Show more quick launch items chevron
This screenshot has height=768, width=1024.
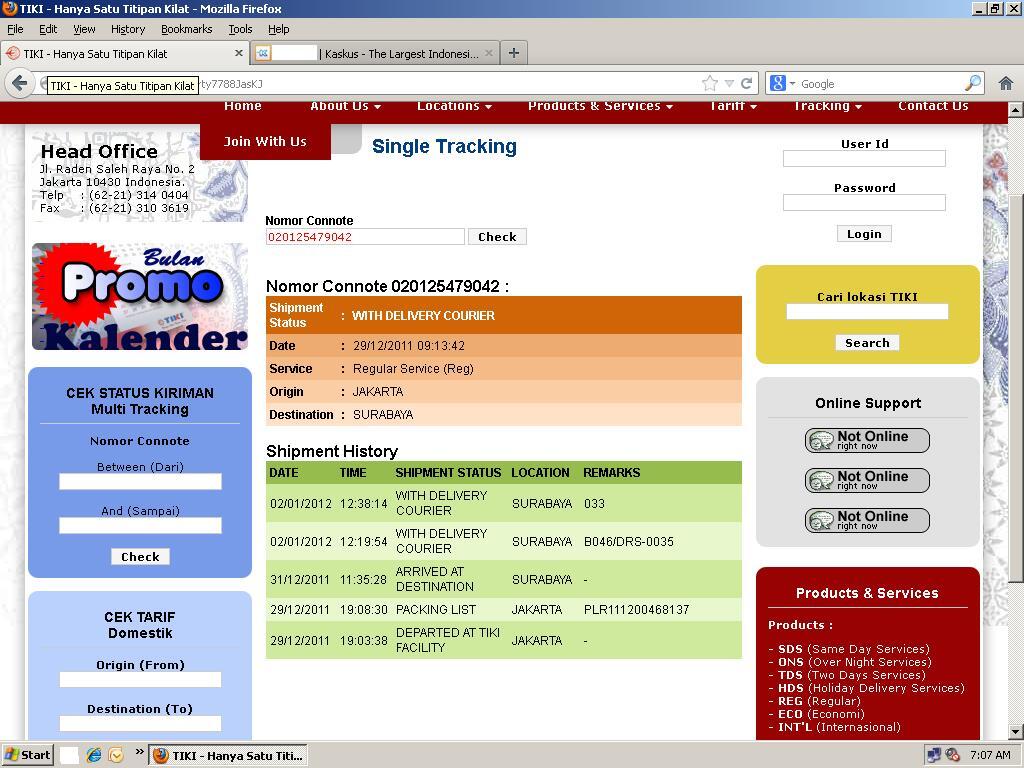pos(139,752)
